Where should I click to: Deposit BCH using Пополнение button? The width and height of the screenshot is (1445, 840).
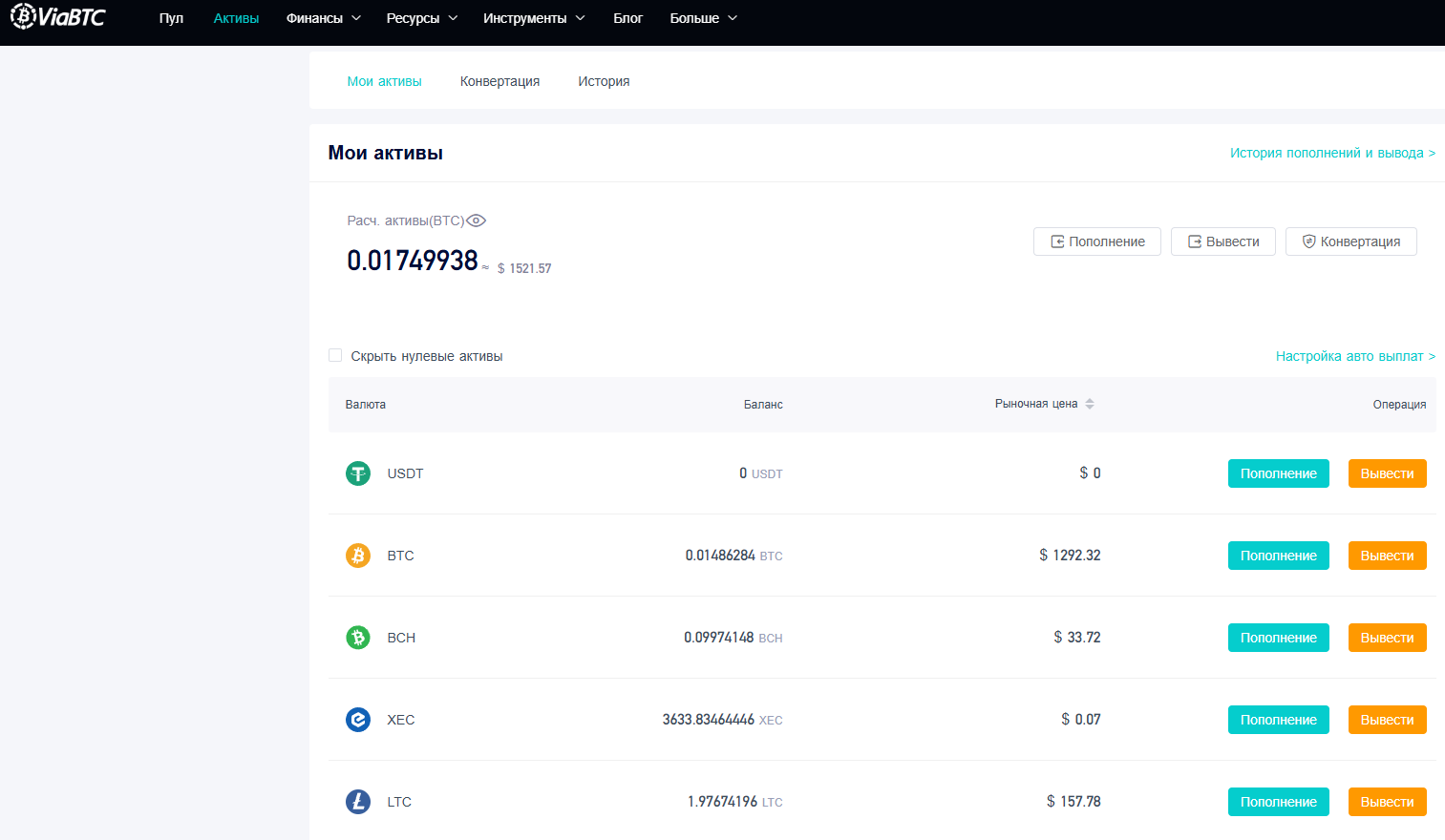1279,638
